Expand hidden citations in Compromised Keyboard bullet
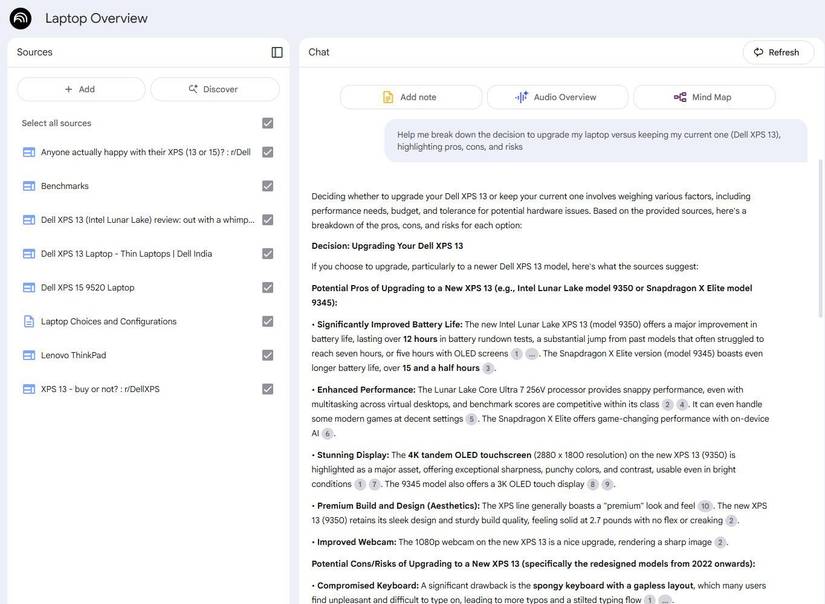This screenshot has width=825, height=604. (666, 600)
